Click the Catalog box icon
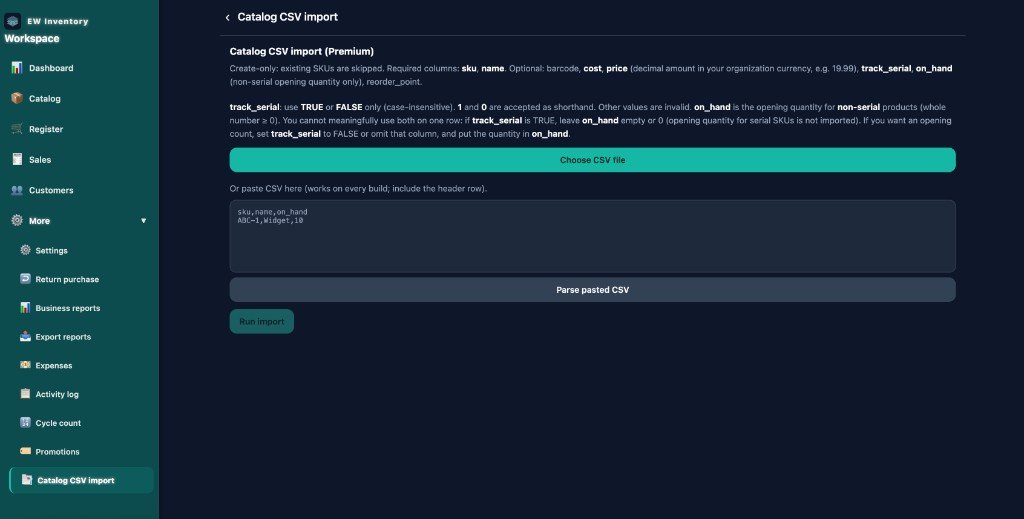Screen dimensions: 1024x519 17,99
